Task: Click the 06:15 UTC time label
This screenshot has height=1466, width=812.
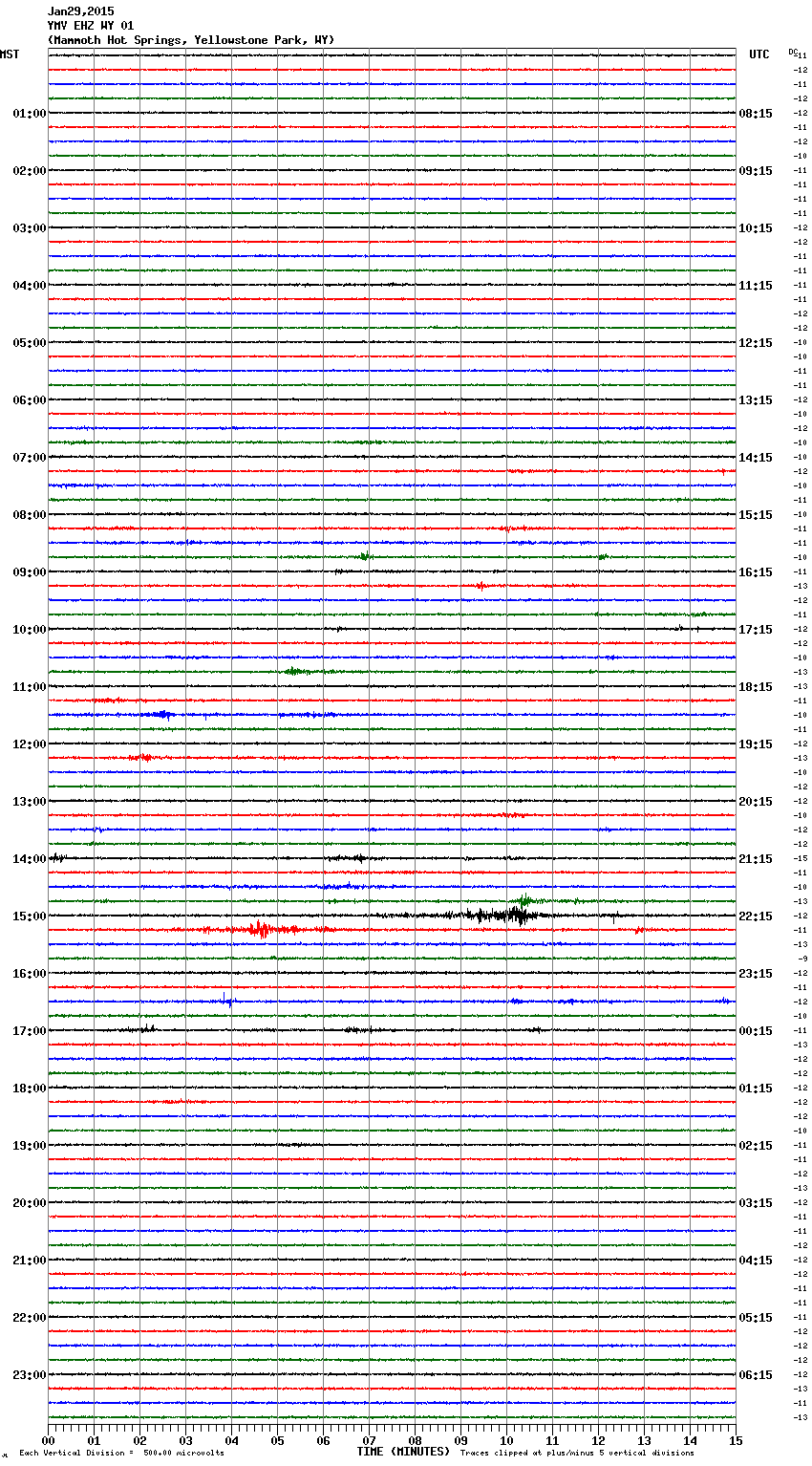Action: [756, 1375]
